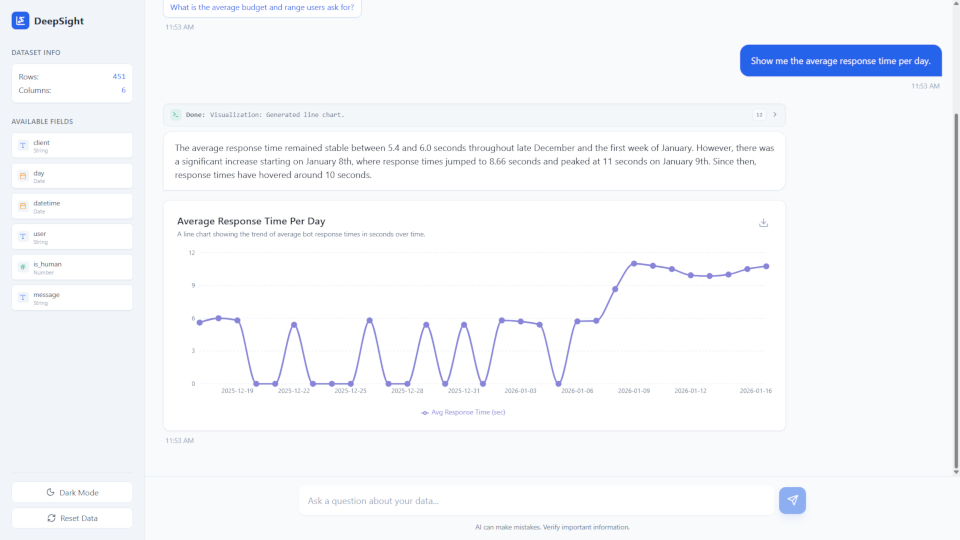The image size is (960, 540).
Task: Expand the Done visualization steps chevron
Action: [x=774, y=114]
